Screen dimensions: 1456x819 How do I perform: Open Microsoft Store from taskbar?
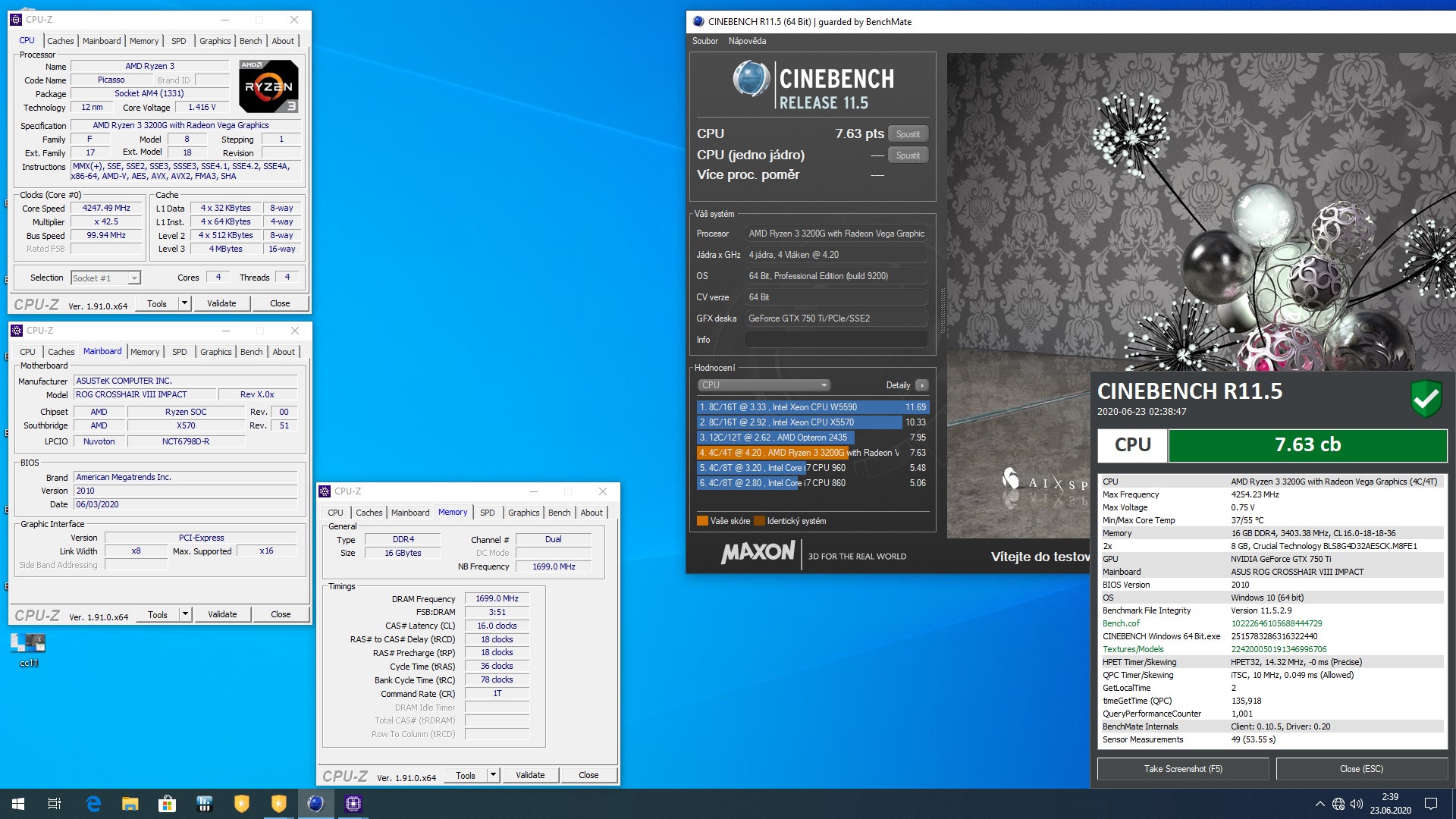click(168, 804)
